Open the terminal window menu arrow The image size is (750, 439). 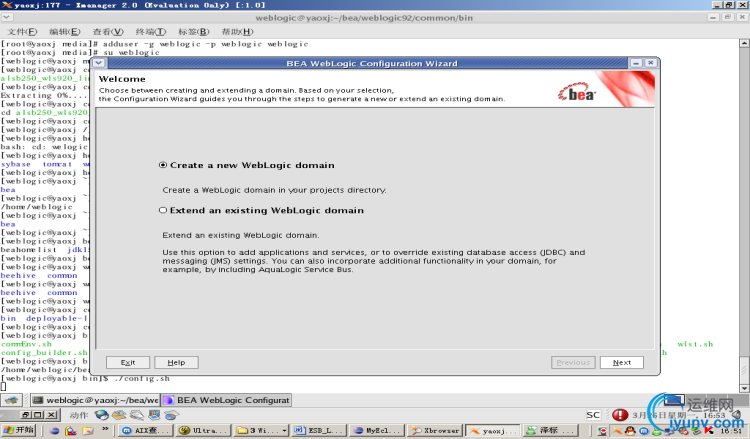(x=7, y=17)
